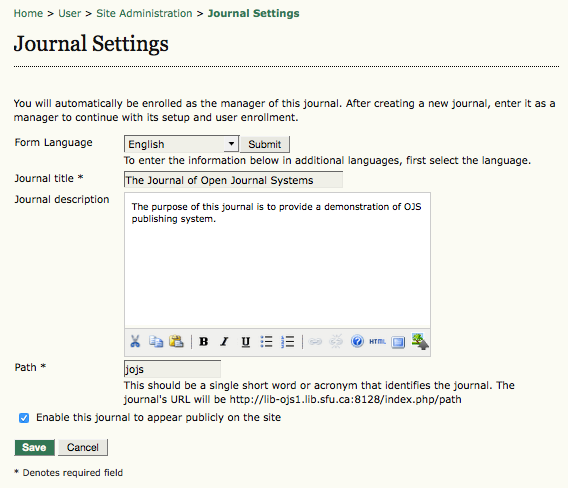This screenshot has height=488, width=568.
Task: Open the HTML source editor
Action: coord(377,341)
